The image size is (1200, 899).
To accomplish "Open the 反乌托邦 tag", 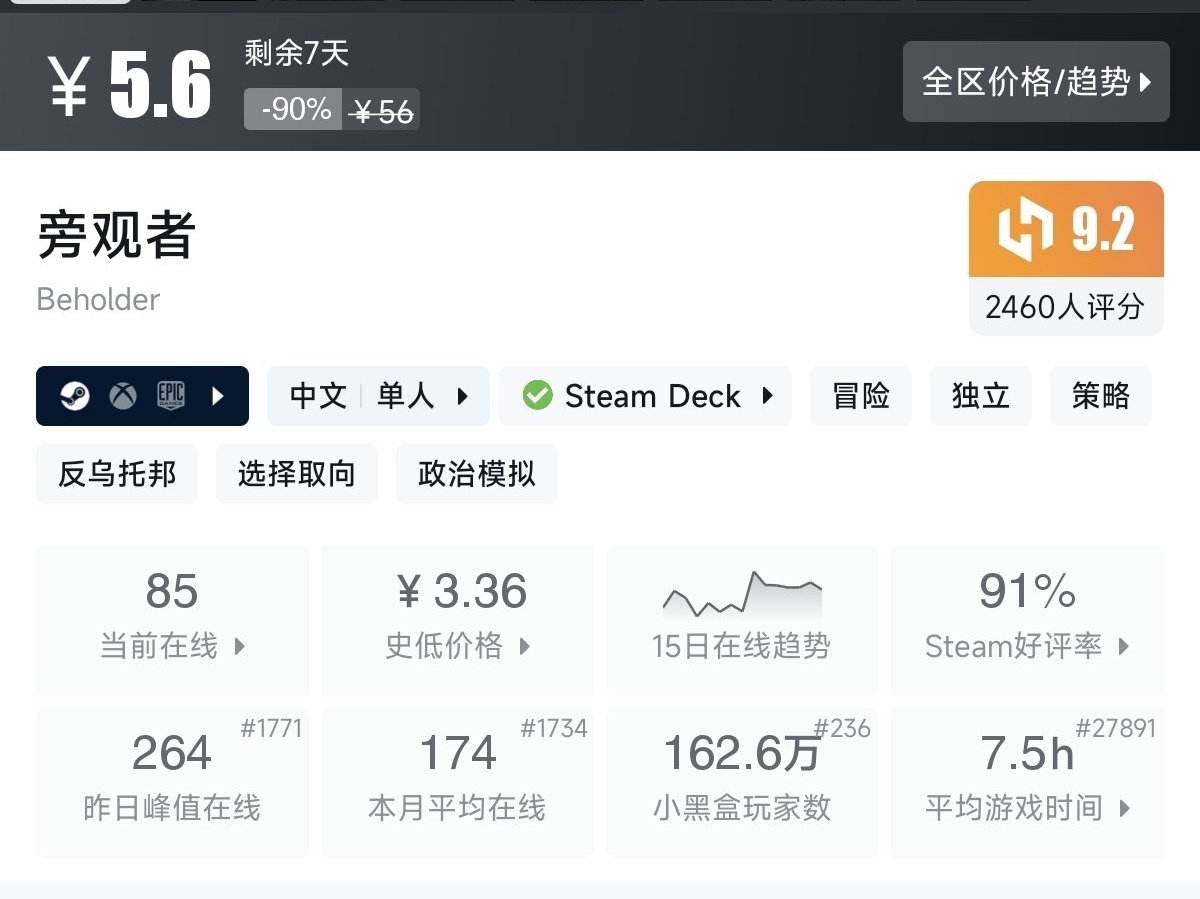I will (117, 474).
